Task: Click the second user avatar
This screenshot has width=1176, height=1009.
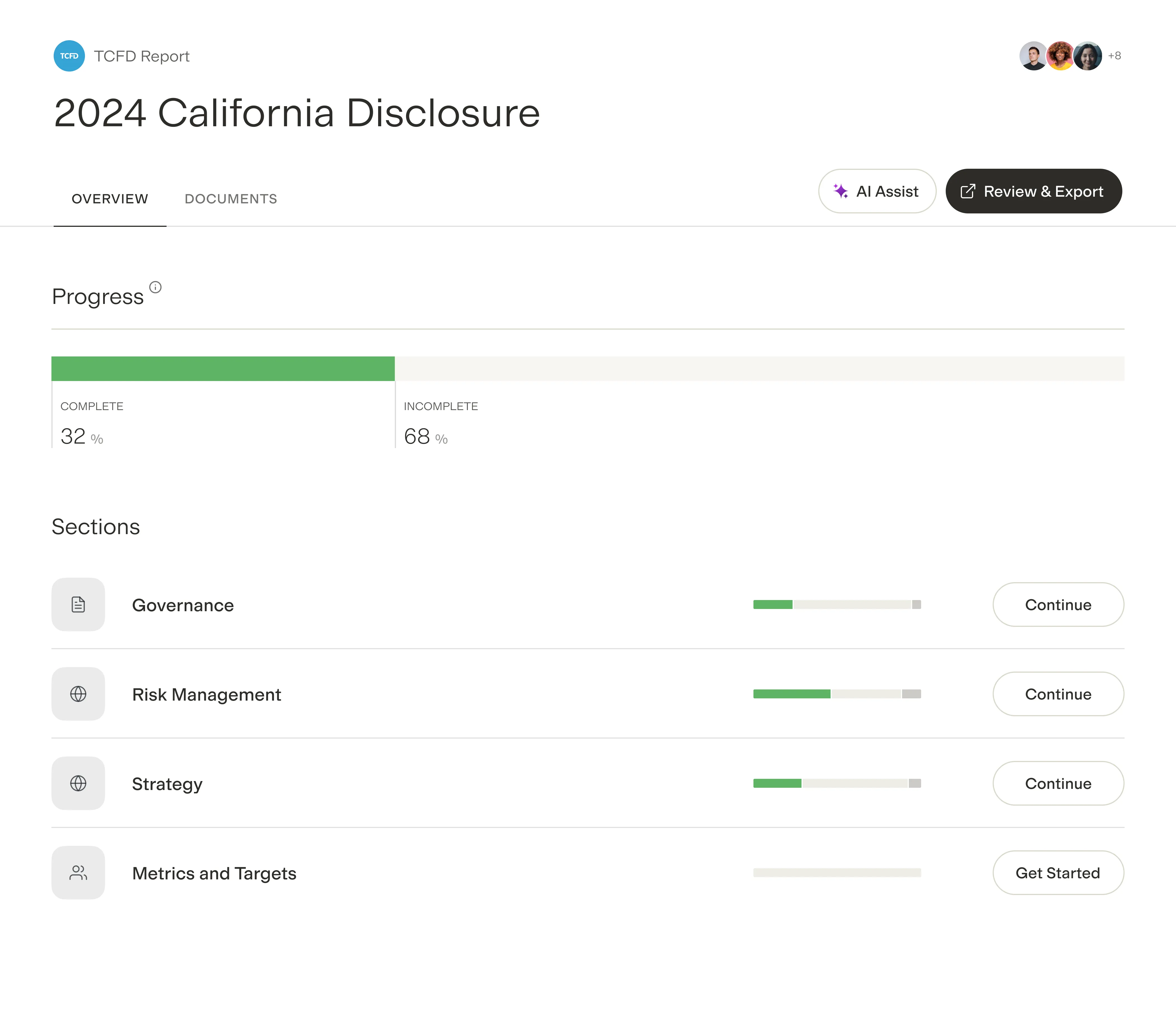Action: [x=1060, y=56]
